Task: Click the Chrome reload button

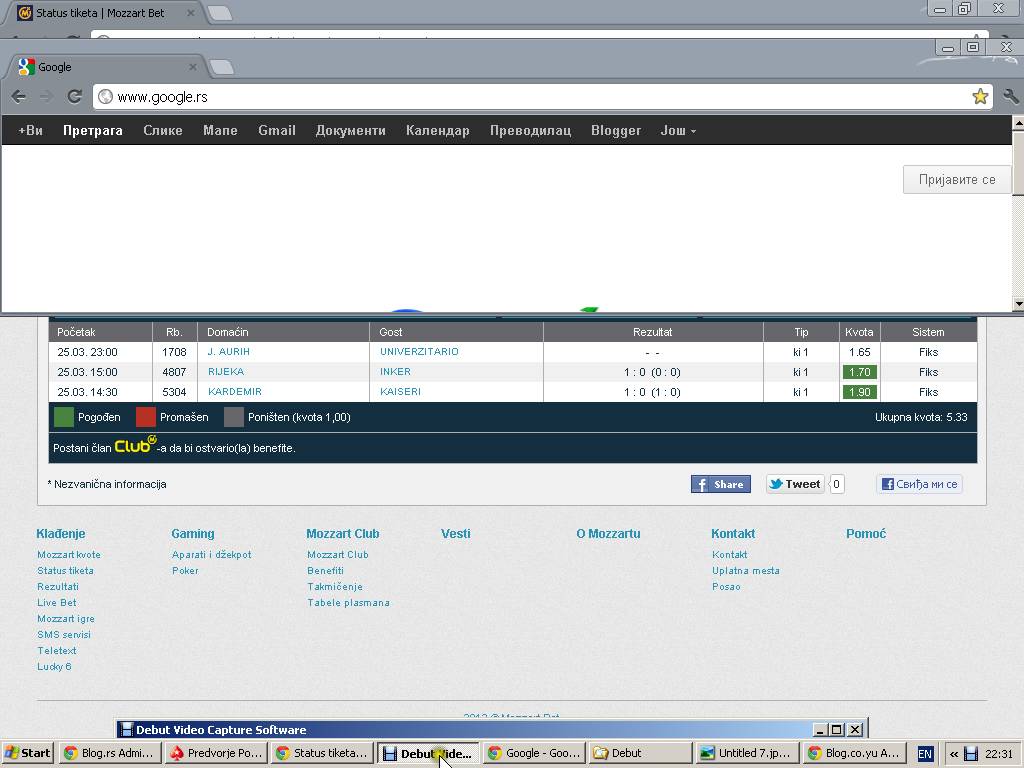Action: [74, 97]
